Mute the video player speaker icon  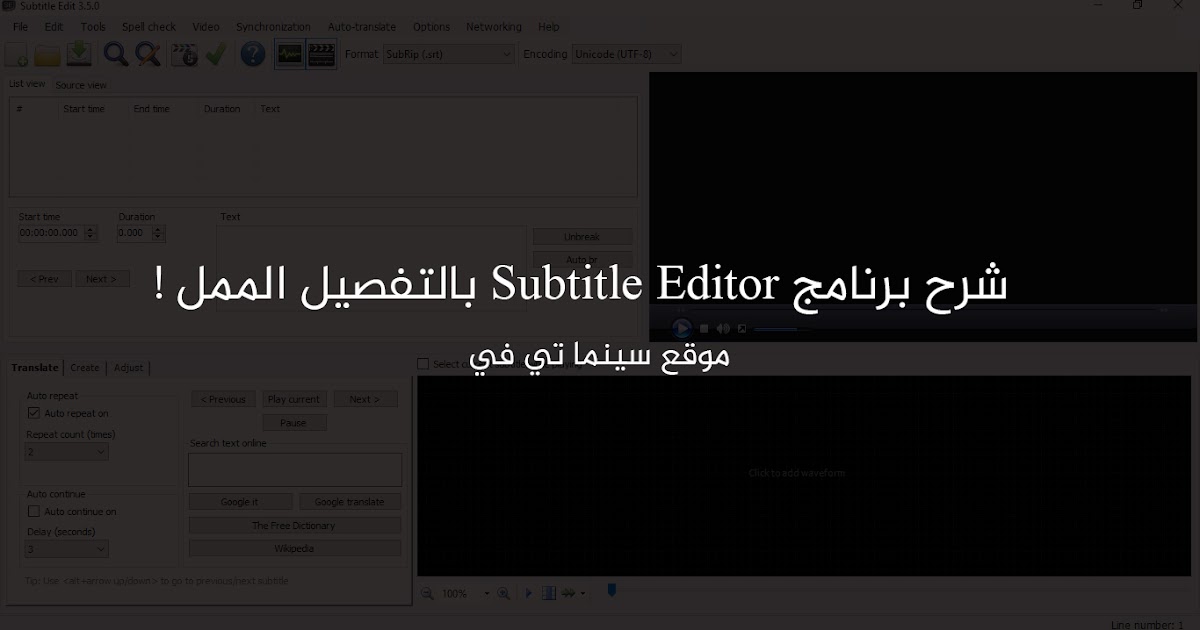[723, 328]
